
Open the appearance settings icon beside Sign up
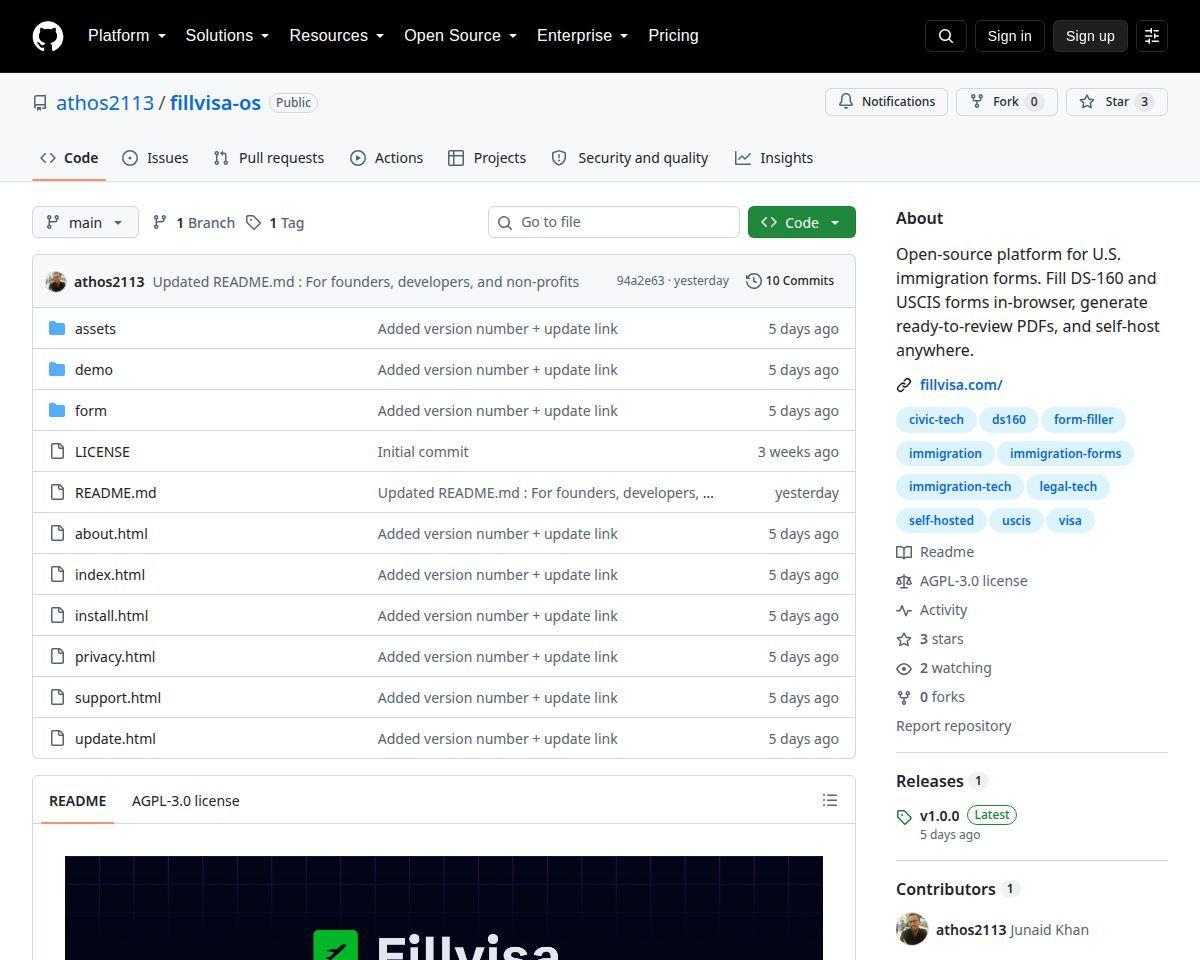point(1152,36)
